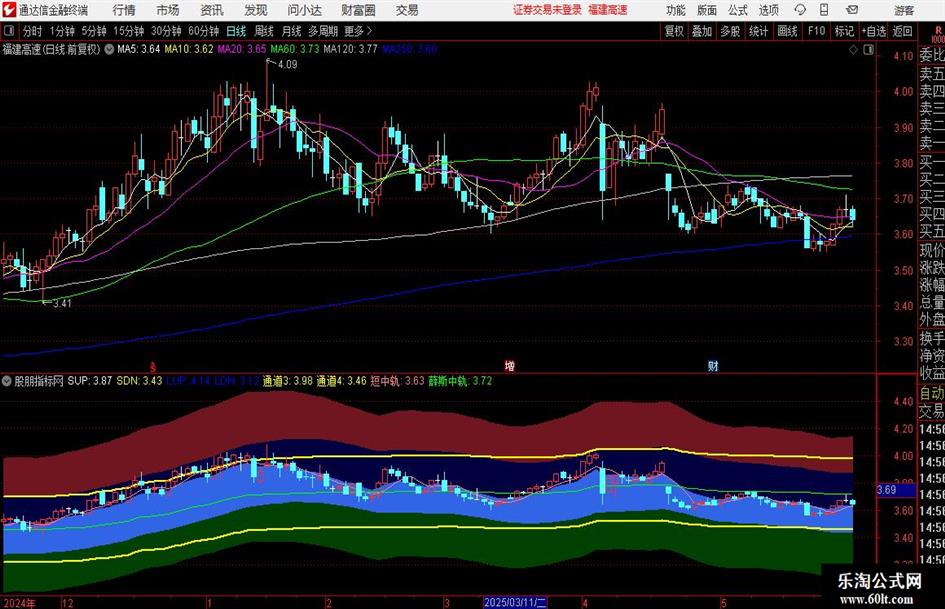Click the SDN: 3.43 indicator value
The width and height of the screenshot is (945, 609).
coord(139,381)
